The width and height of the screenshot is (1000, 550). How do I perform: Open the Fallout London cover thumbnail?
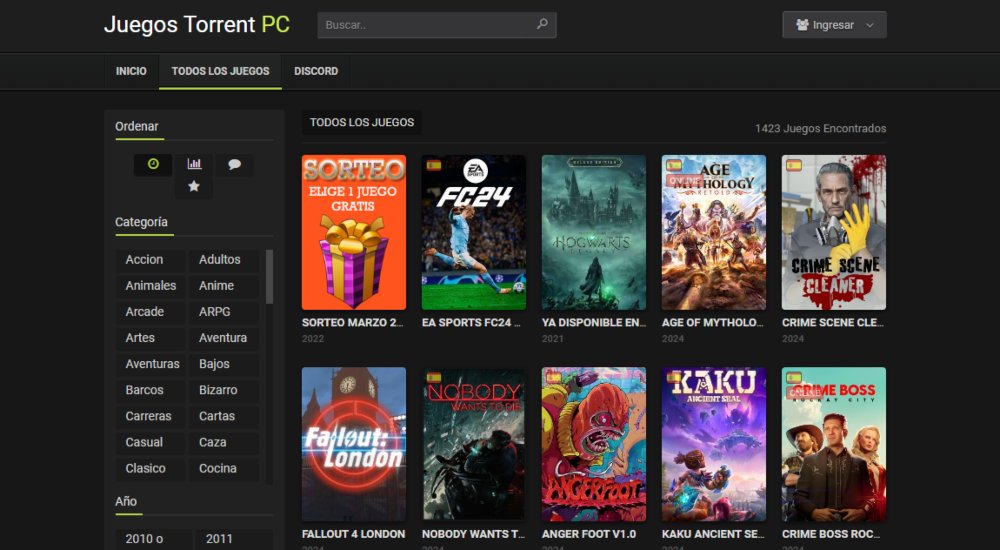click(354, 444)
